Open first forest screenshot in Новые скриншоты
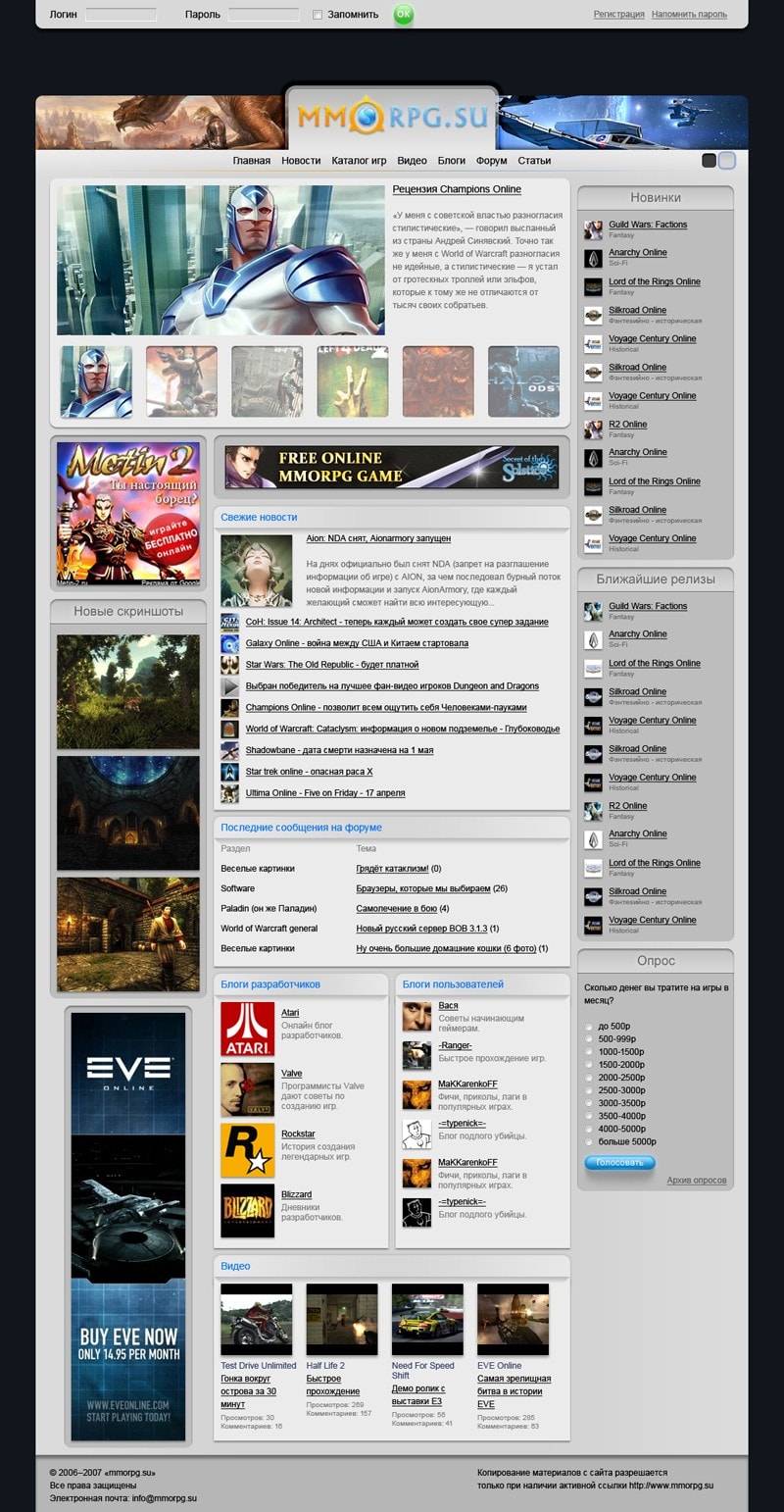Screen dimensions: 784x1512 tap(128, 692)
